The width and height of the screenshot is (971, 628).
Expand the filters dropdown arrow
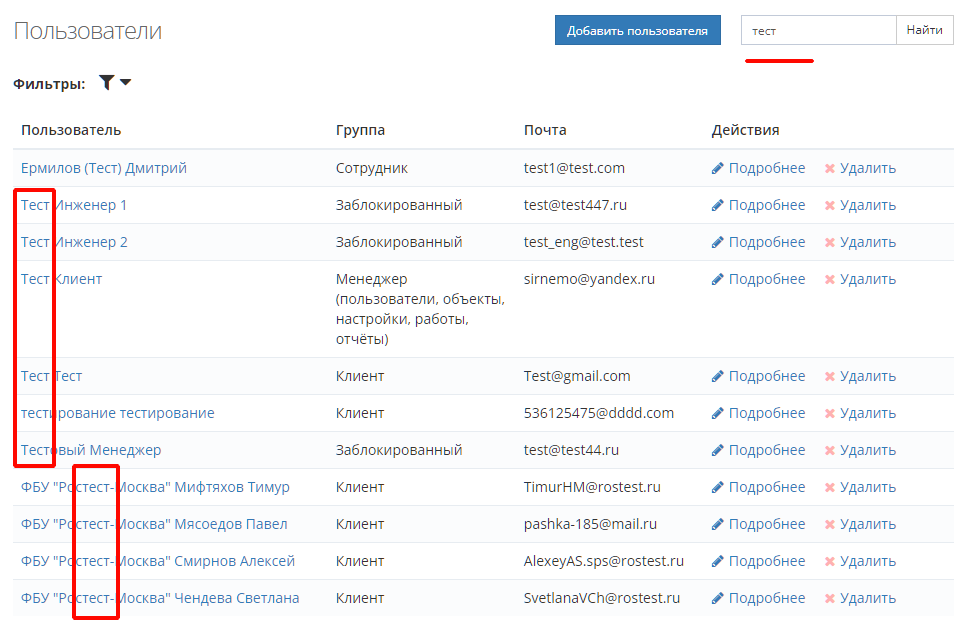click(126, 83)
